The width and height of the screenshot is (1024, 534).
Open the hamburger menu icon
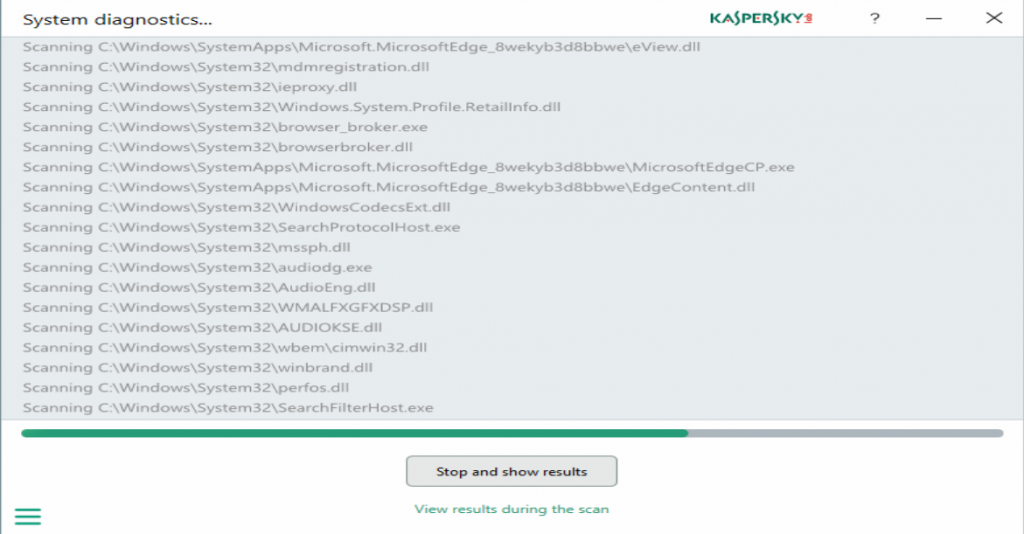pyautogui.click(x=27, y=516)
